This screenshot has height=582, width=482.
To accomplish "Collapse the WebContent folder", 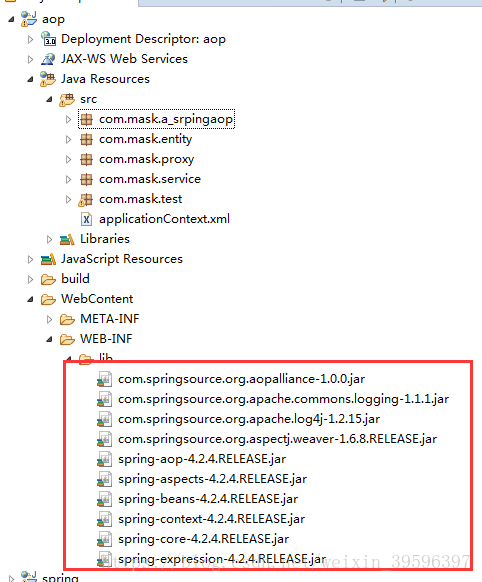I will click(30, 299).
